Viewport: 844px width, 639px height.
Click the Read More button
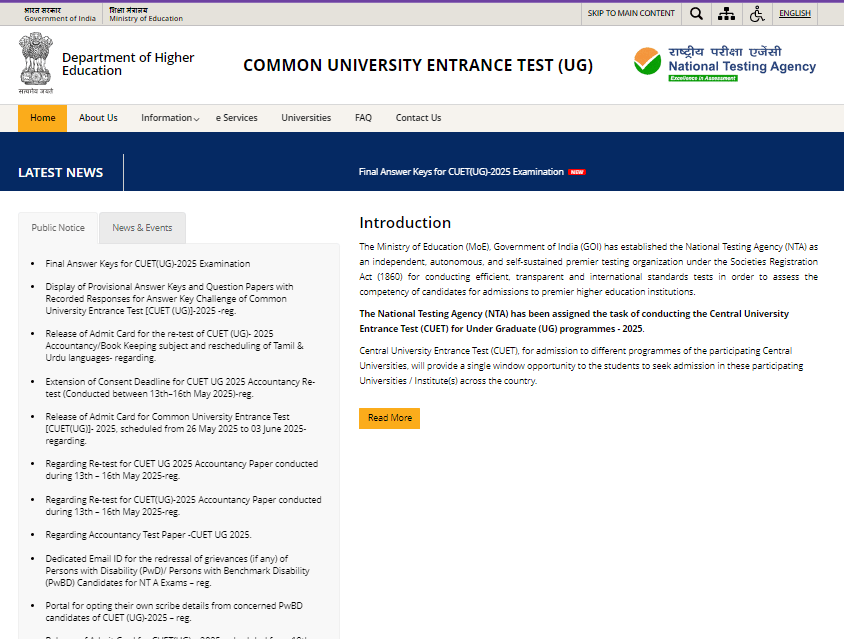click(x=389, y=418)
